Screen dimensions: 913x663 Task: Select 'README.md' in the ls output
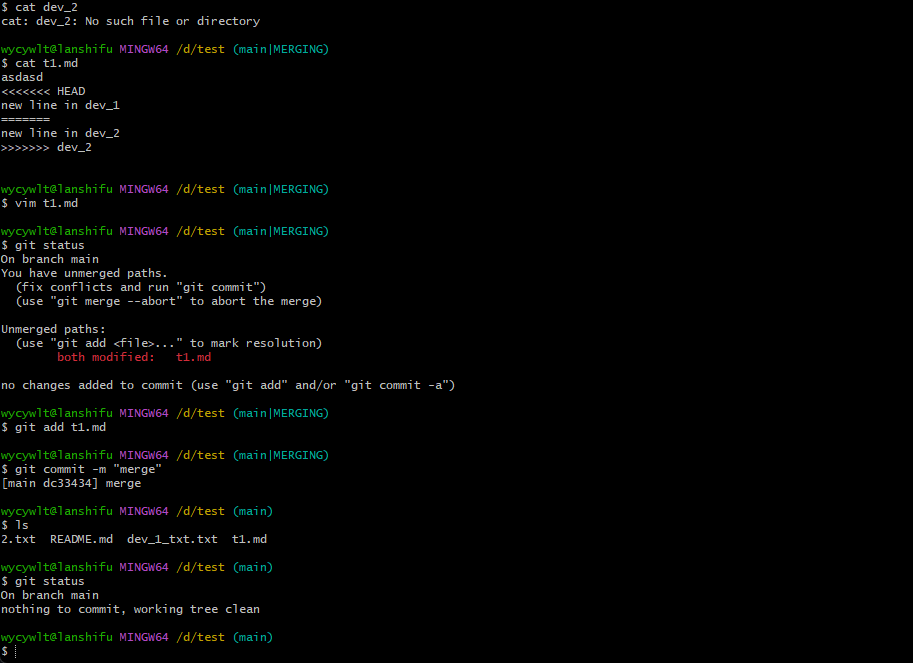(x=81, y=539)
